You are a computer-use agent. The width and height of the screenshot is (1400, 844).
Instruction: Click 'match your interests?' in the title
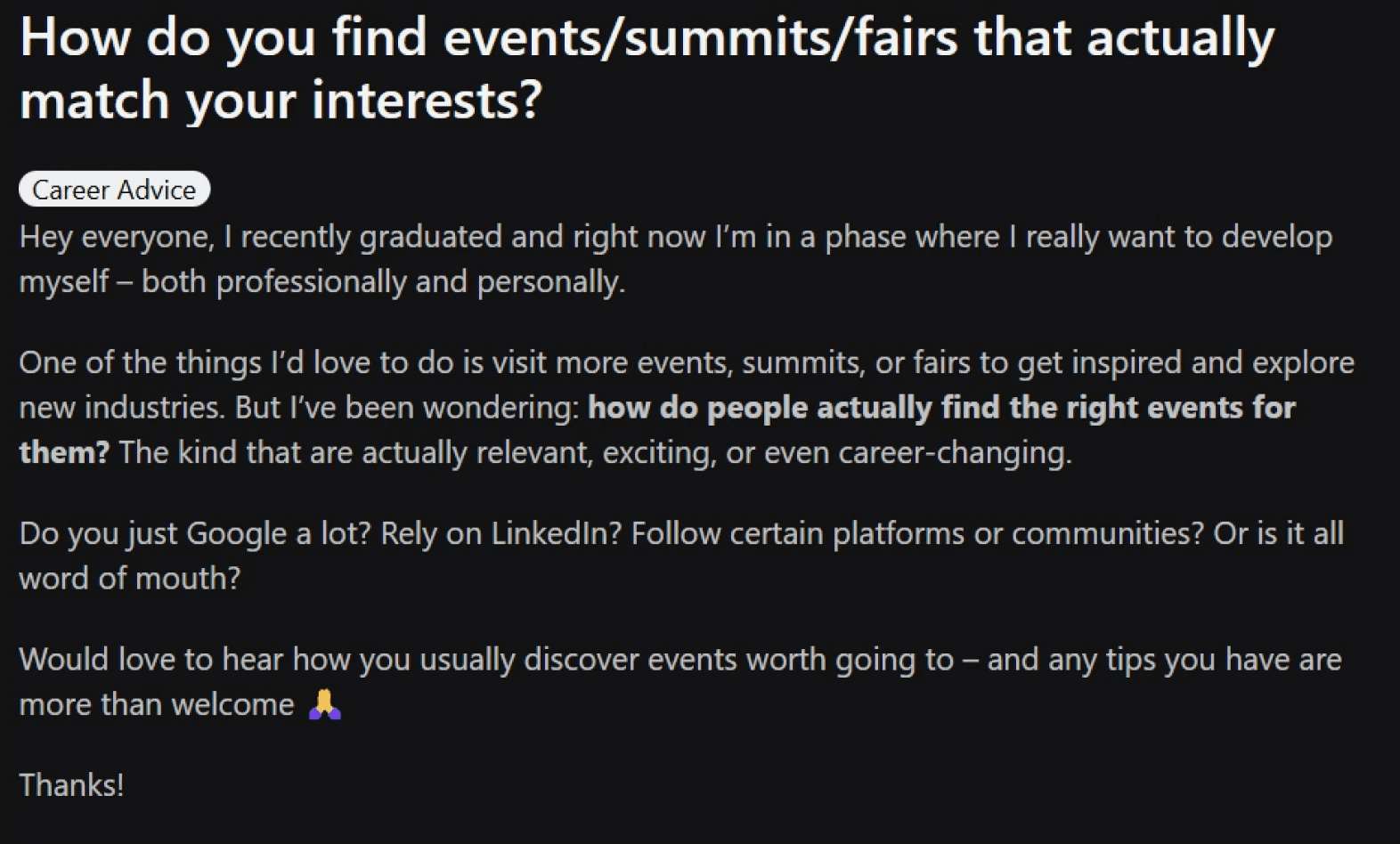(281, 100)
